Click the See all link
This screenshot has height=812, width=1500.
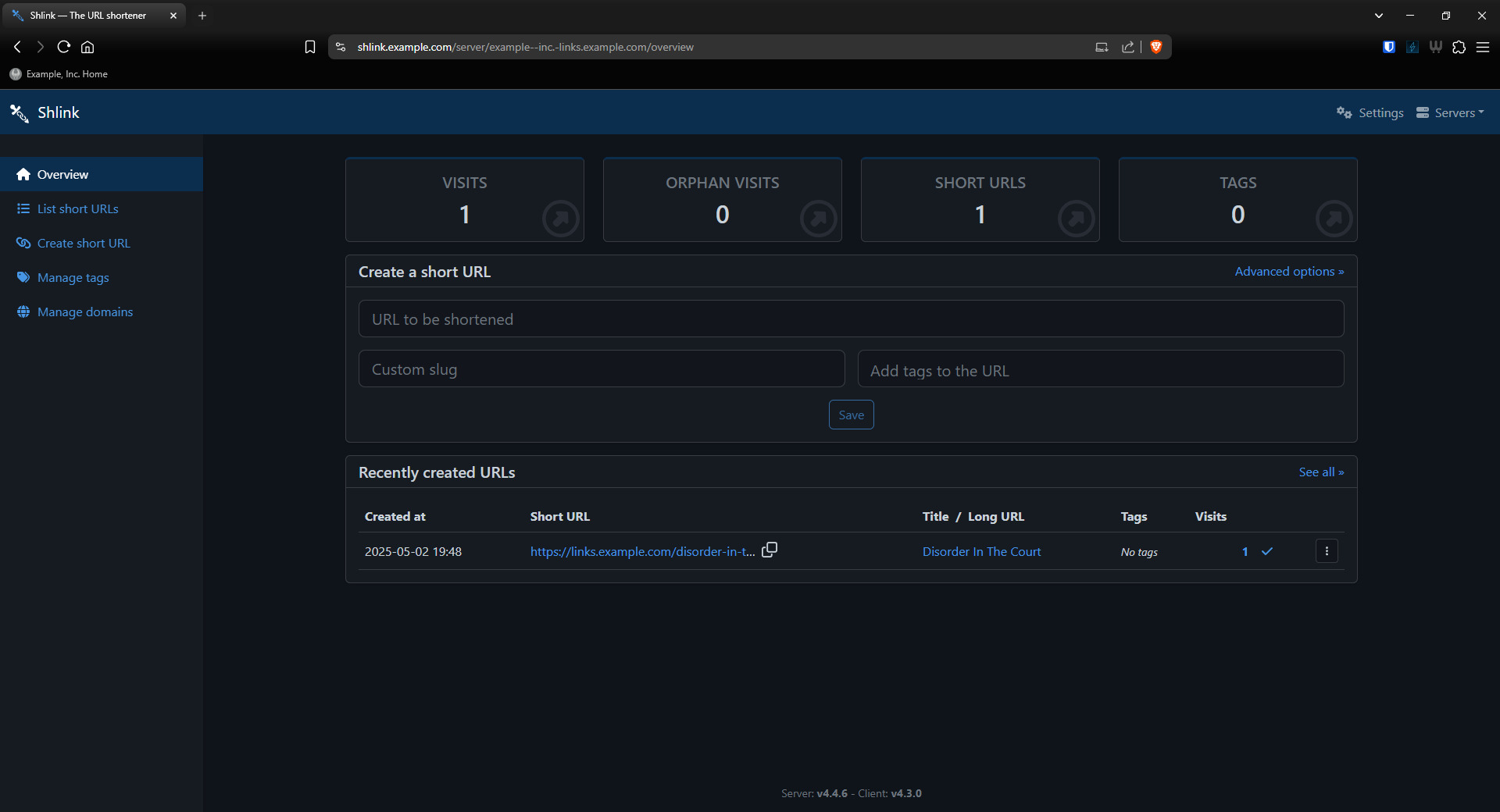point(1321,472)
